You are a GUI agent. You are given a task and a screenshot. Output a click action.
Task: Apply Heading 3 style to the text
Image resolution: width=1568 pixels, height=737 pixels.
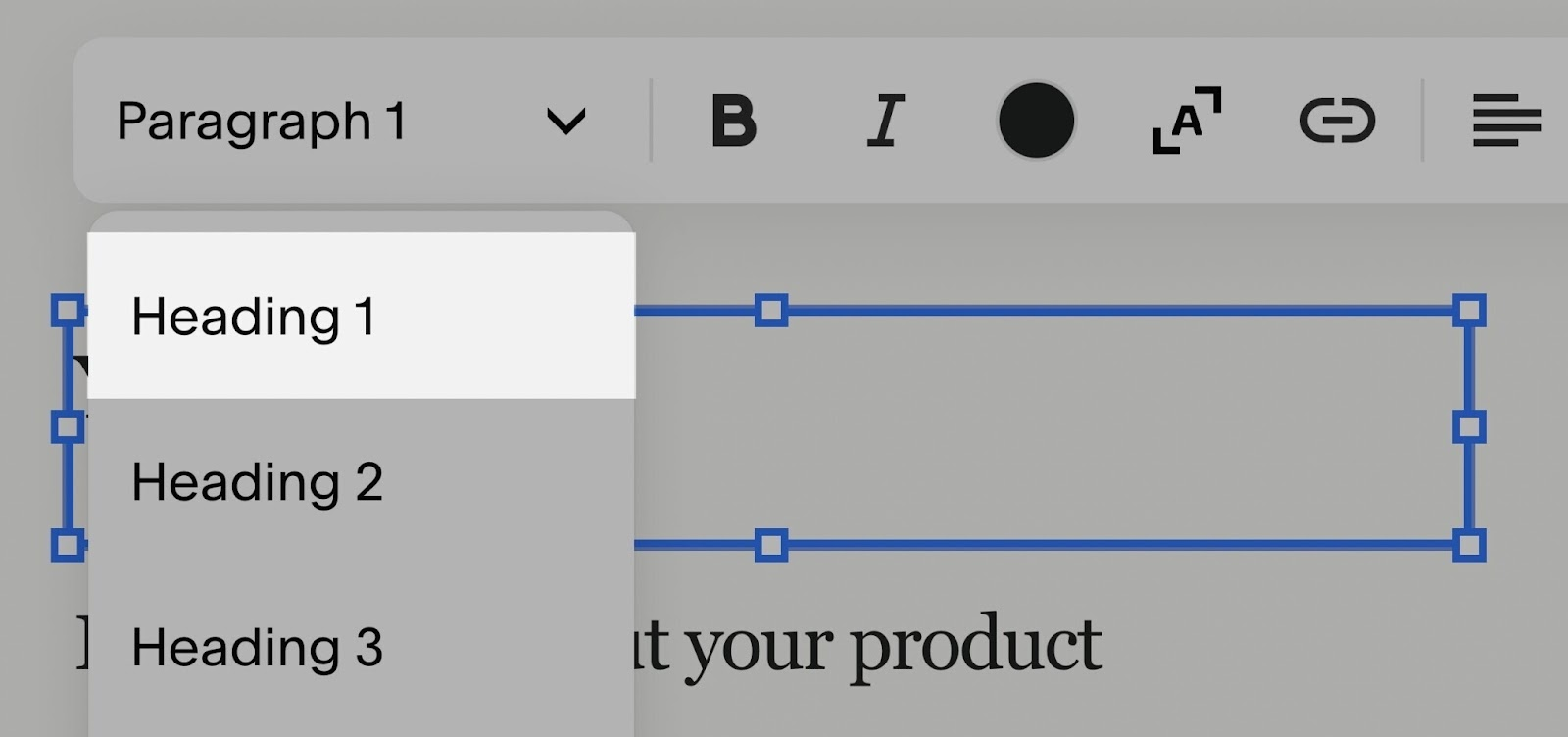(x=257, y=647)
